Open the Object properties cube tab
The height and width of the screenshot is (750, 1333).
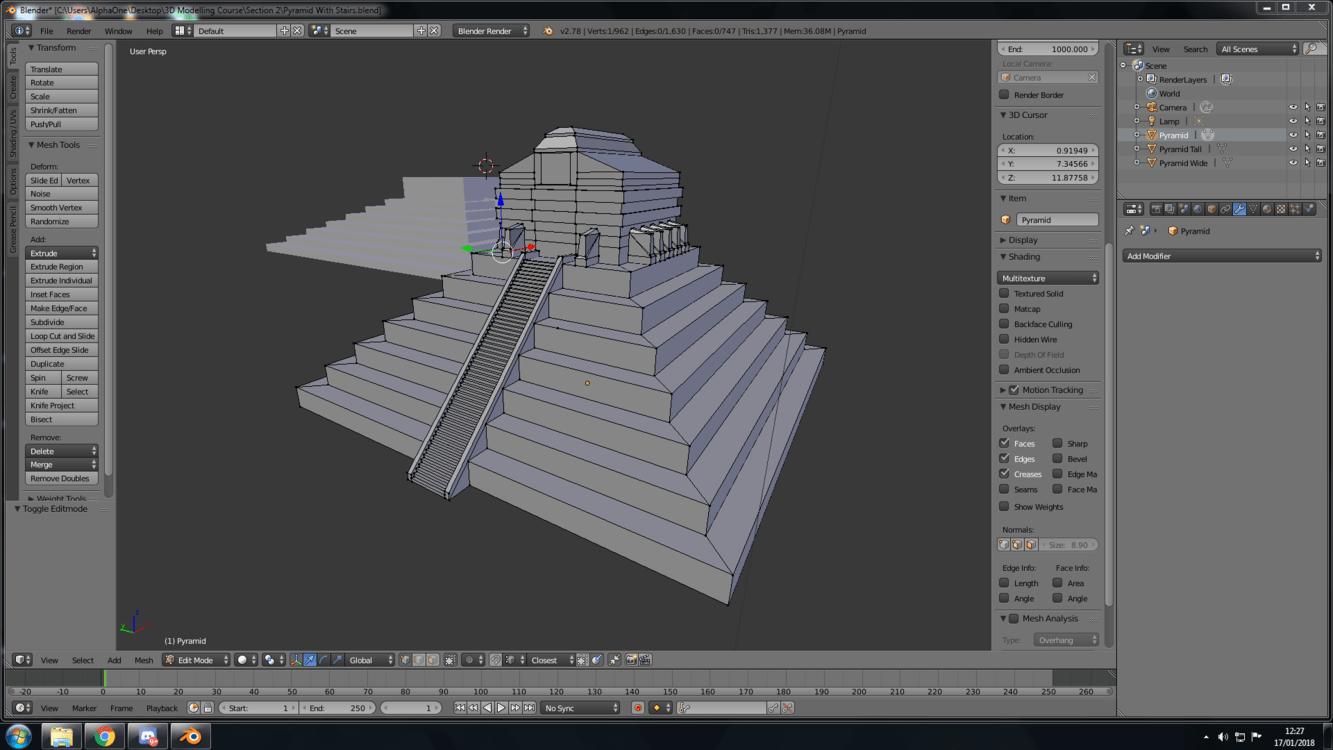click(1212, 209)
